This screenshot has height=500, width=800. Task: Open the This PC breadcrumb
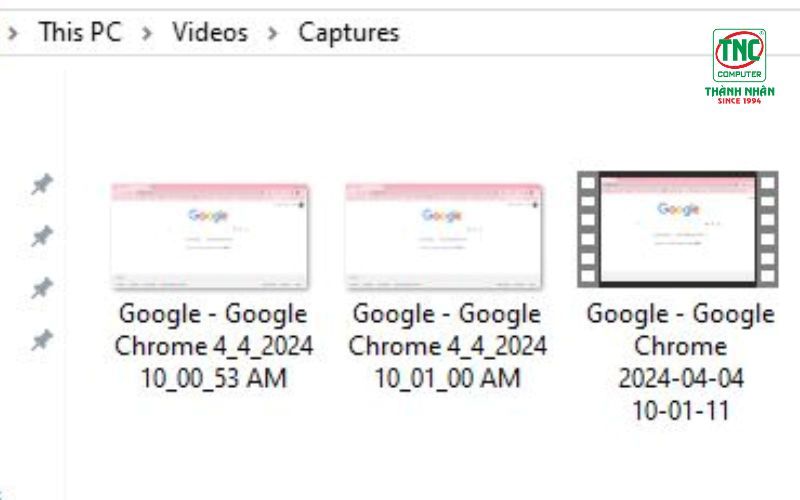80,32
